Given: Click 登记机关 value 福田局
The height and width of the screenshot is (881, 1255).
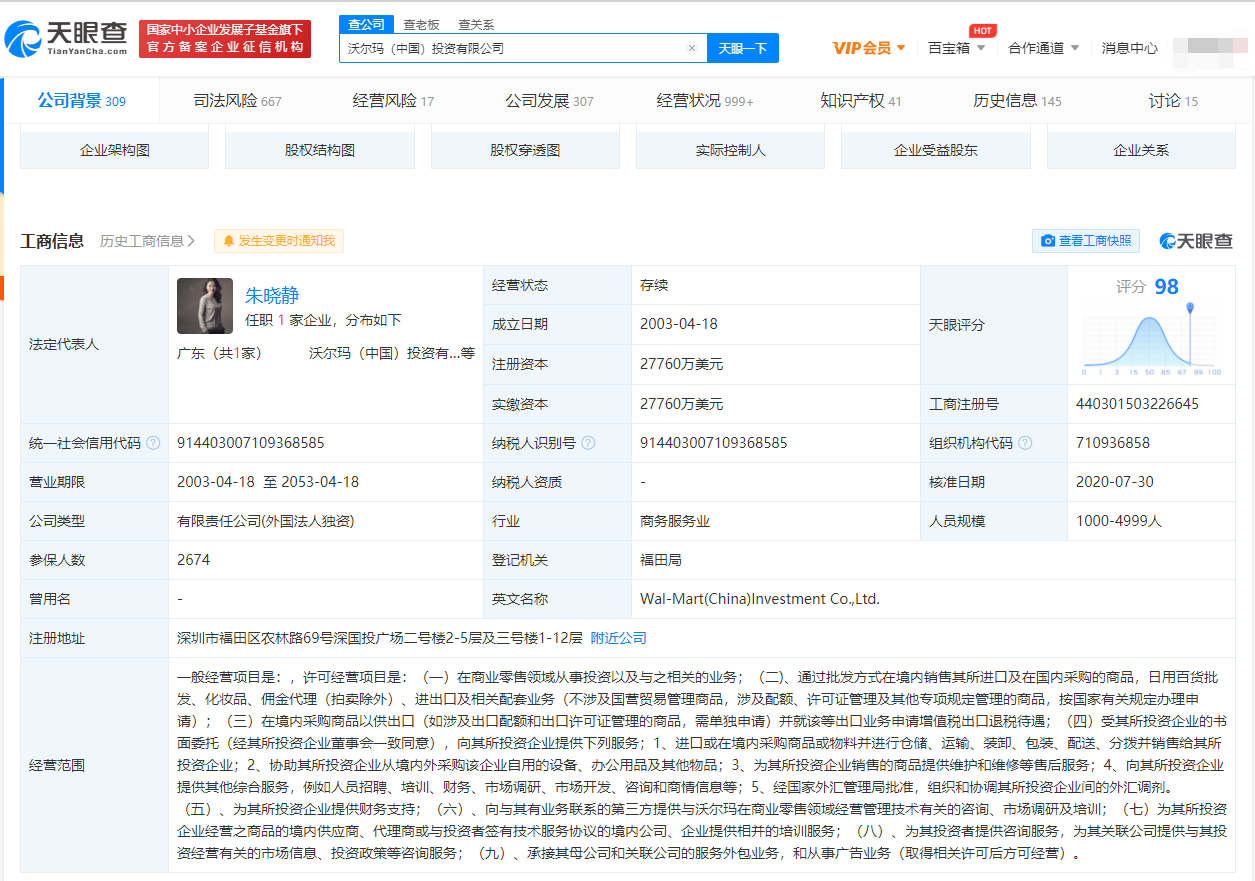Looking at the screenshot, I should pos(661,560).
